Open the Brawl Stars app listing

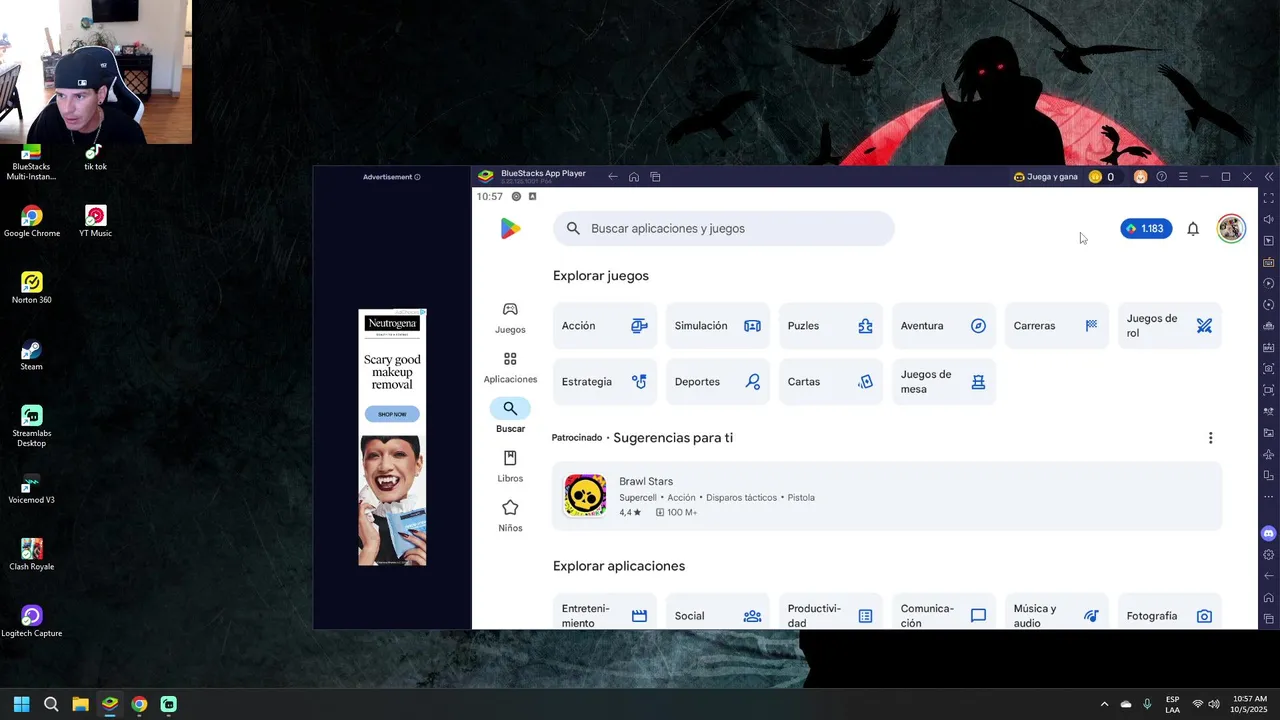[x=887, y=496]
